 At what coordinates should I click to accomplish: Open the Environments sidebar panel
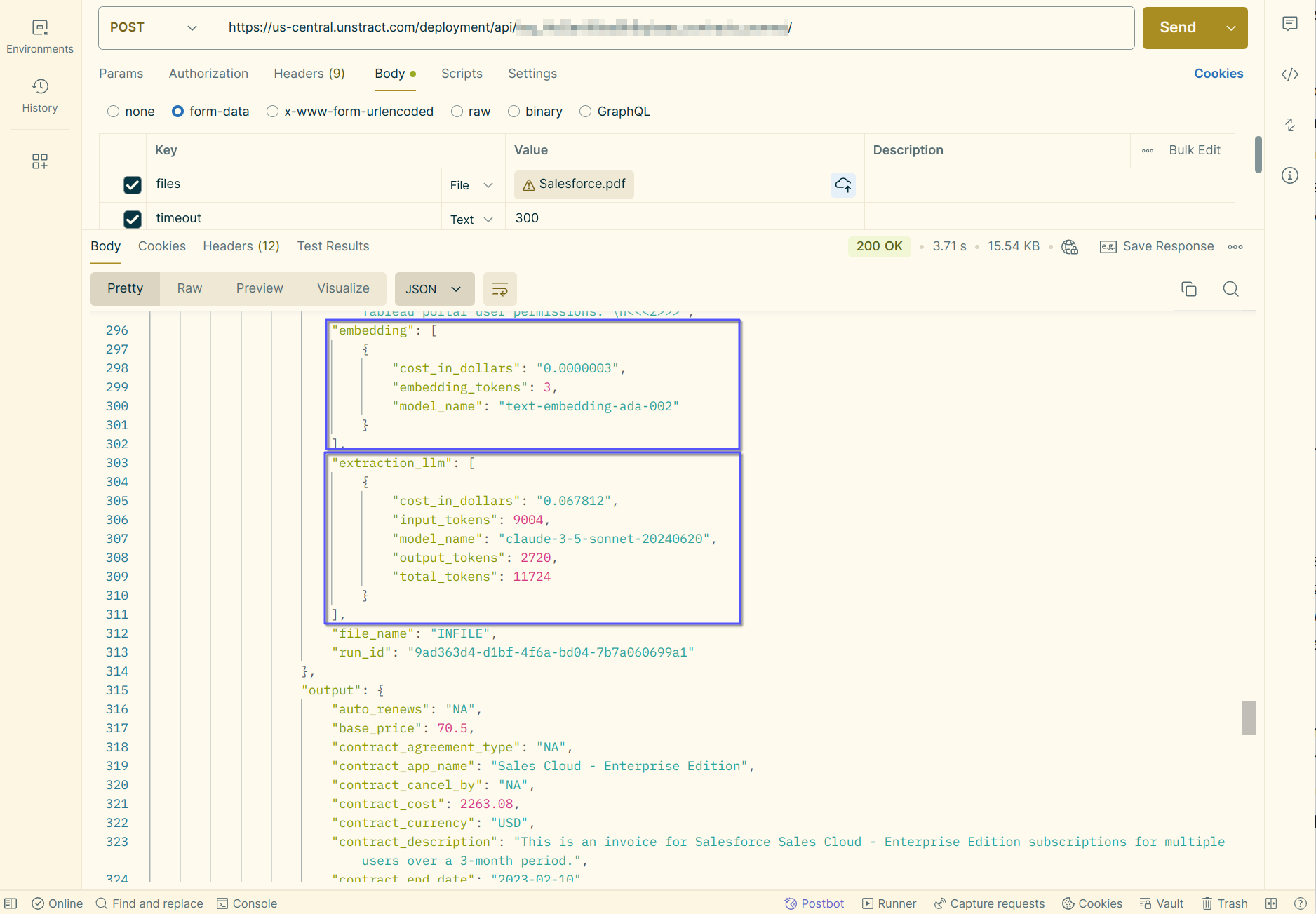(40, 36)
